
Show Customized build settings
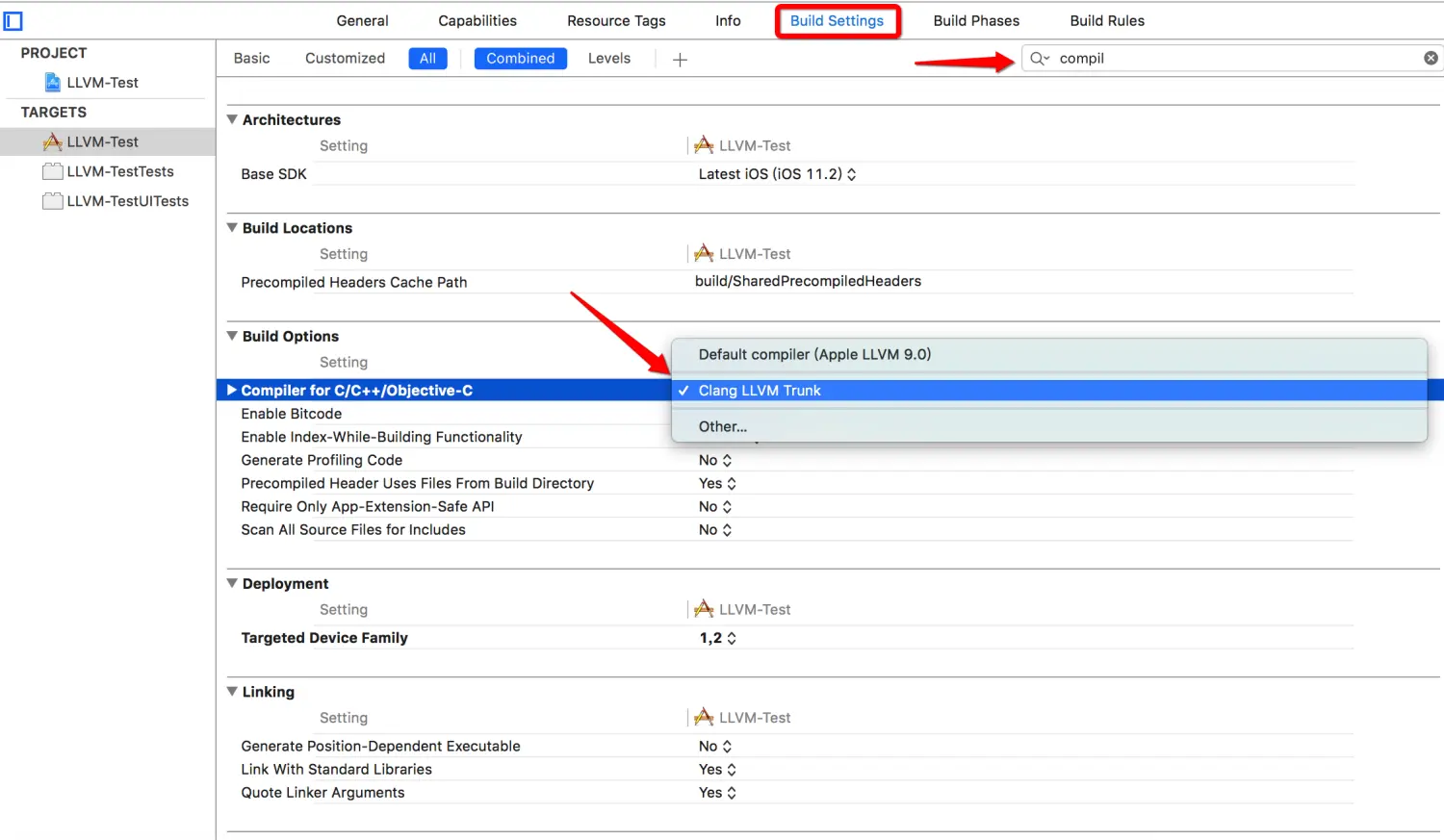(x=345, y=59)
